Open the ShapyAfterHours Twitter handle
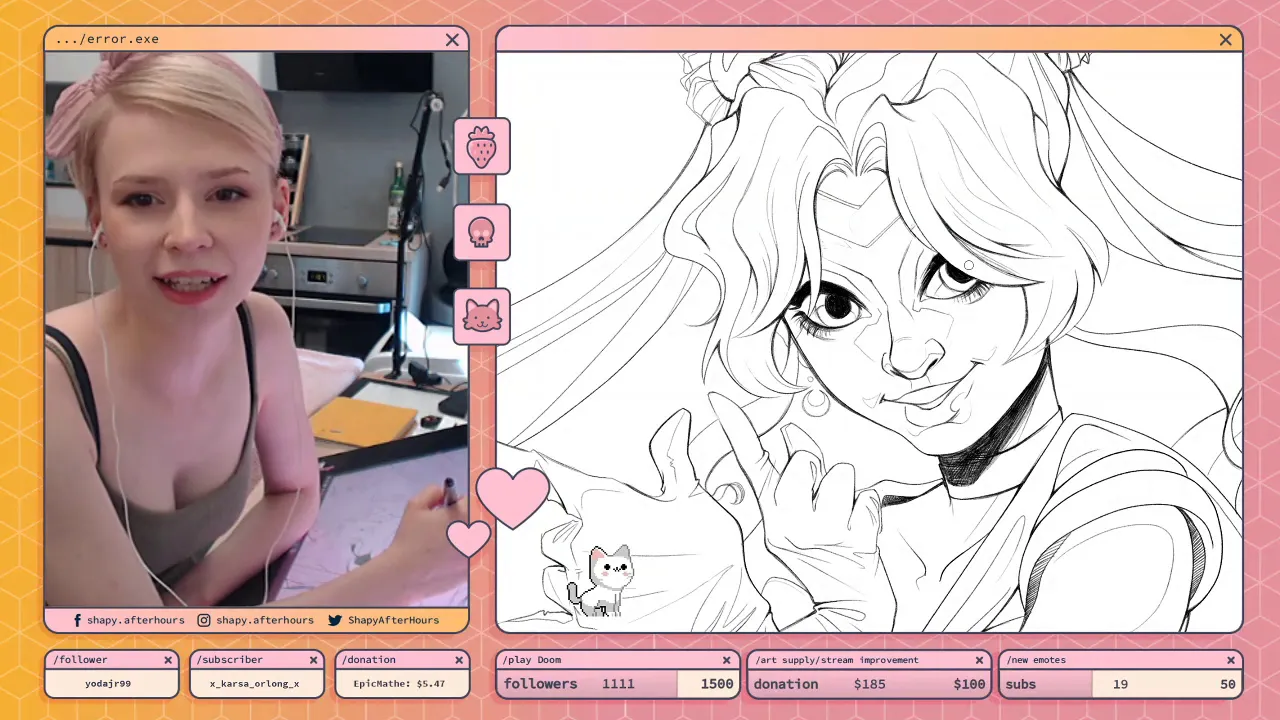Viewport: 1280px width, 720px height. 393,620
